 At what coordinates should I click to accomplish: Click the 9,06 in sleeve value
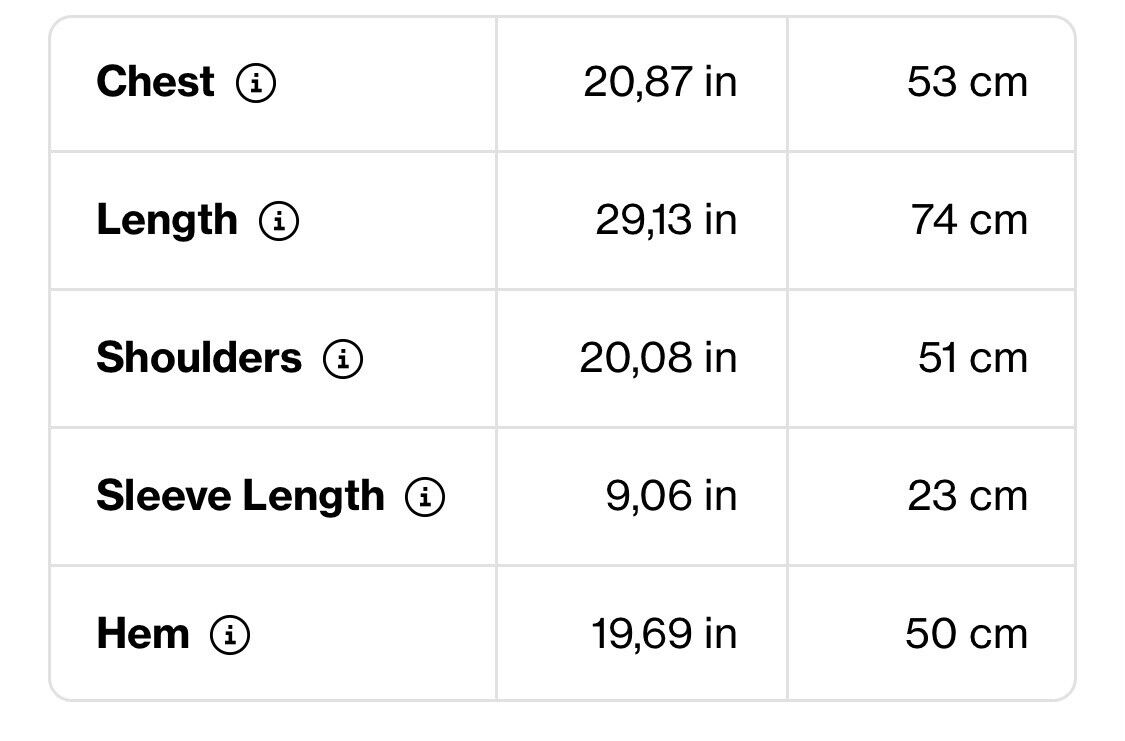coord(672,496)
